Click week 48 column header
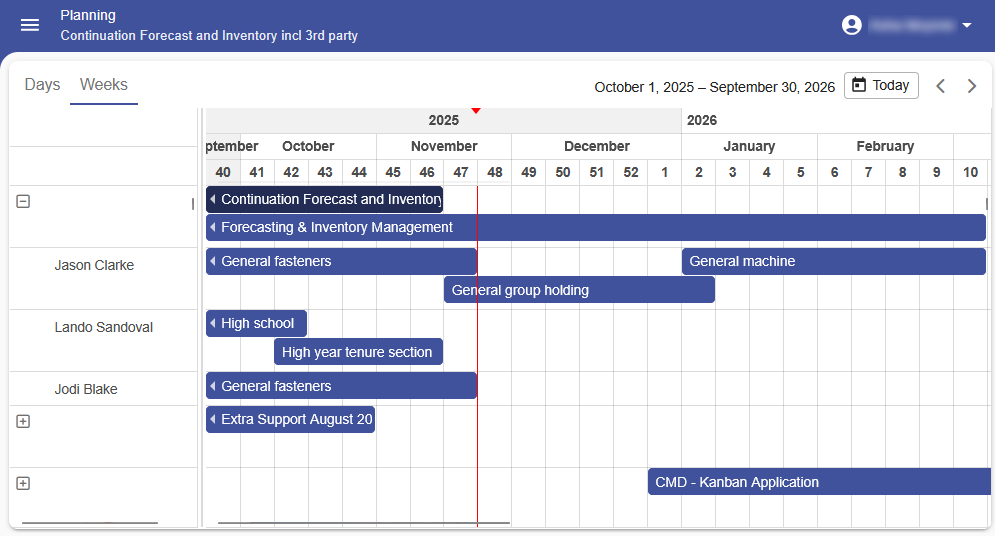Viewport: 995px width, 536px height. click(x=495, y=173)
